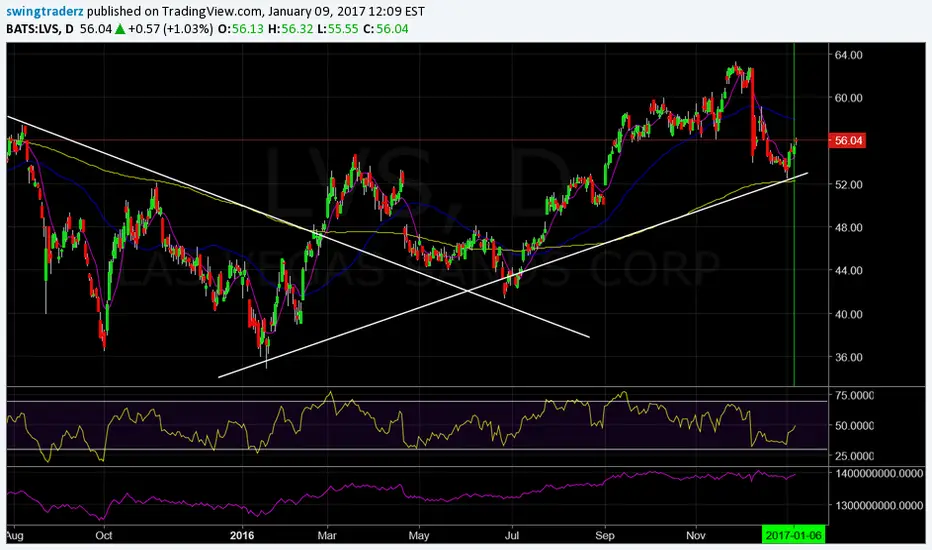Image resolution: width=932 pixels, height=550 pixels.
Task: Click the Mar time axis label
Action: [327, 535]
